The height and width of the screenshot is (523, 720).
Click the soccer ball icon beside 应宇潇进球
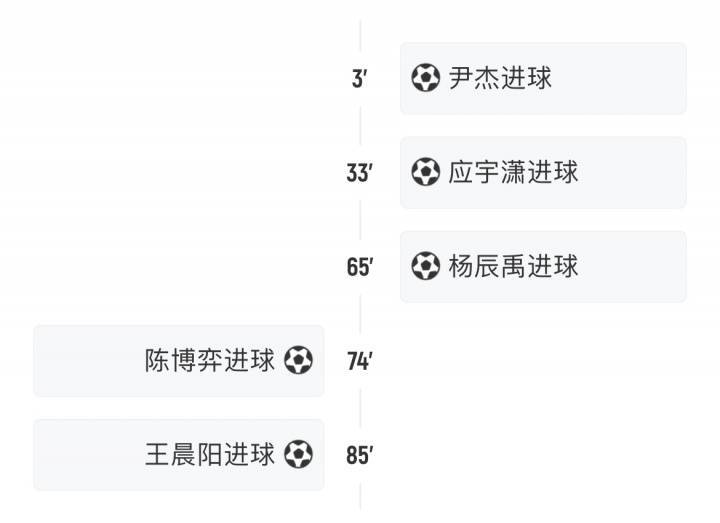click(426, 172)
